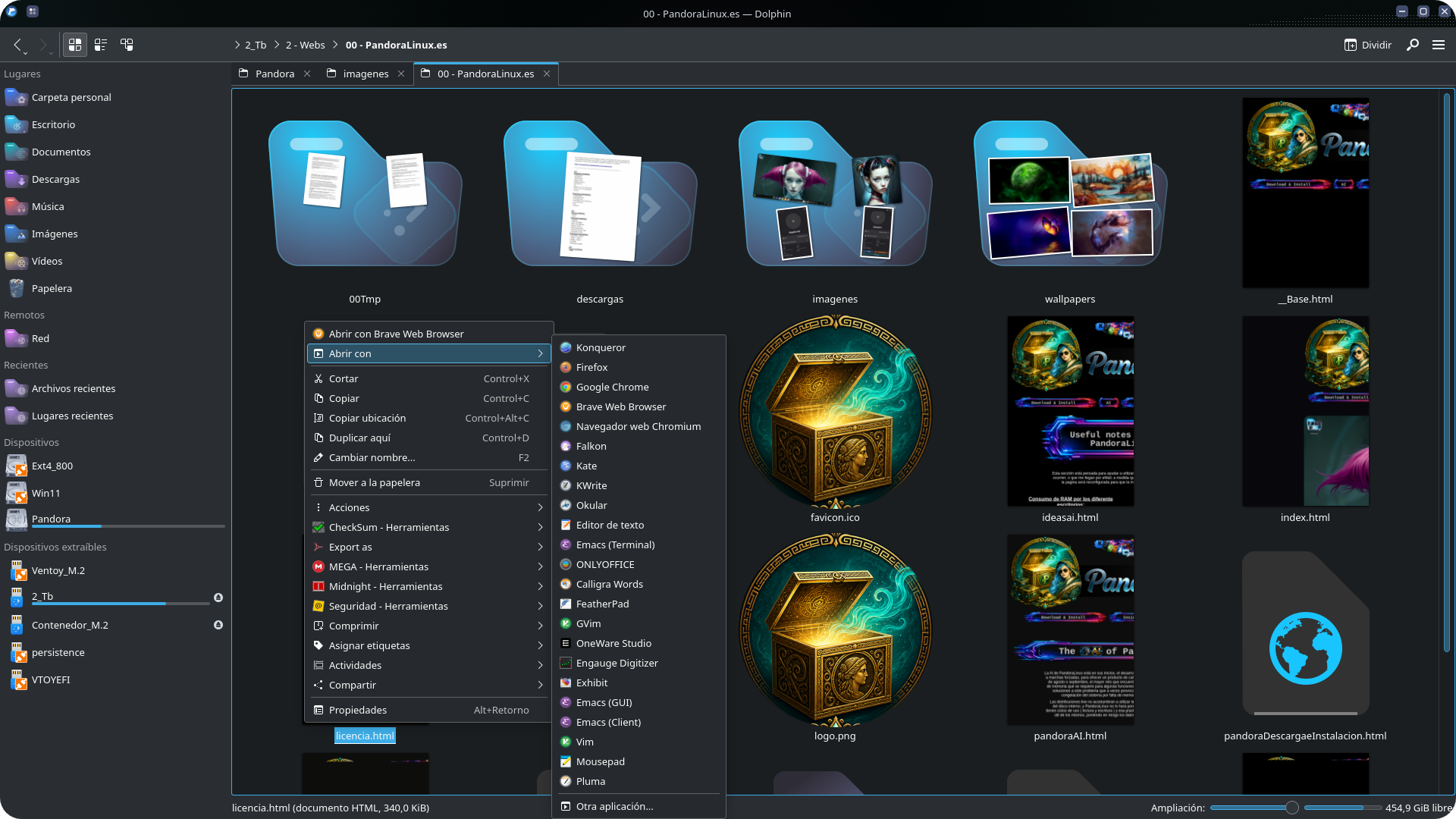Open the file with Calligra Words
The image size is (1456, 819).
639,584
